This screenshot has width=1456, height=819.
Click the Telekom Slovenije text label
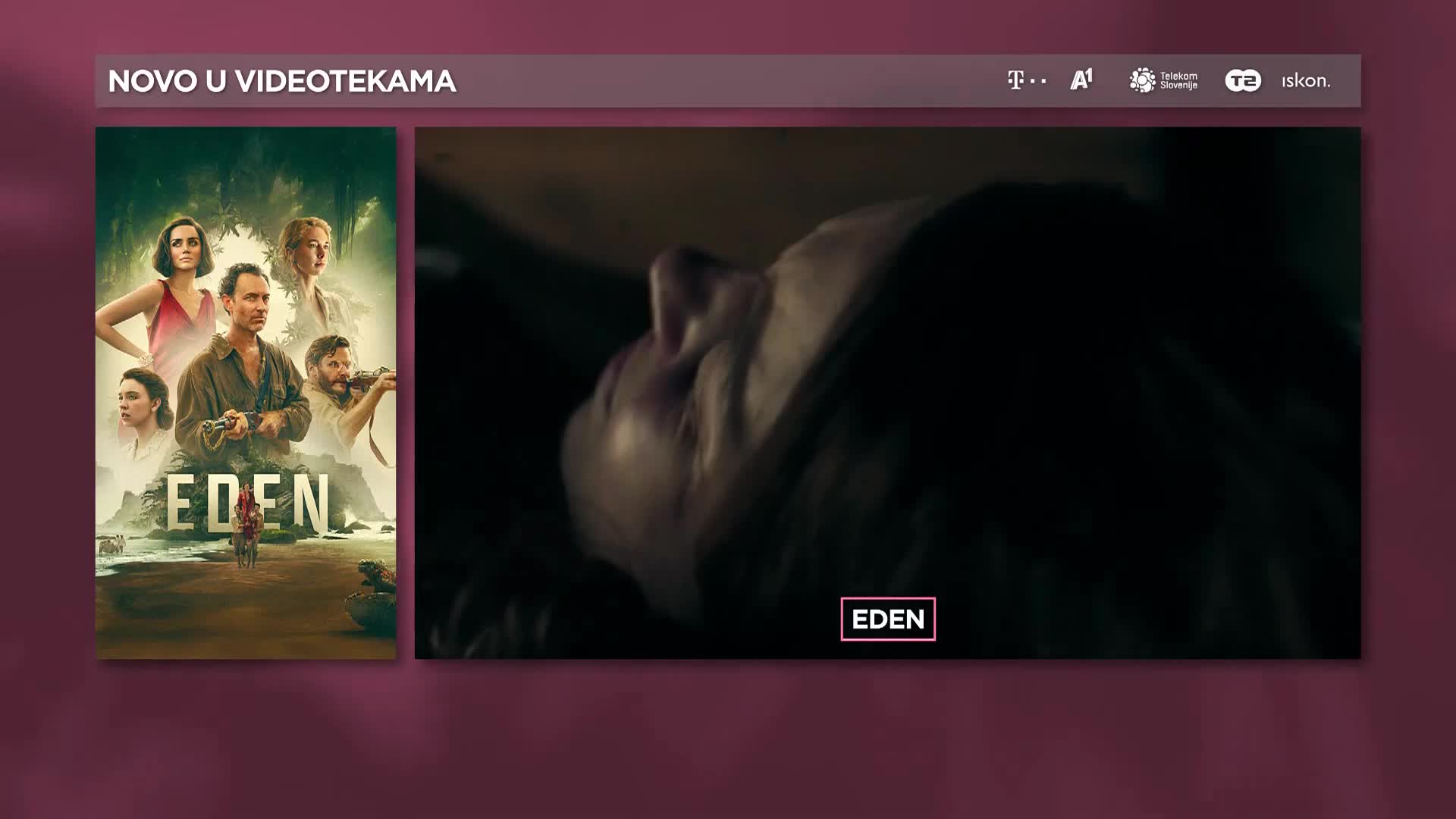pyautogui.click(x=1178, y=80)
